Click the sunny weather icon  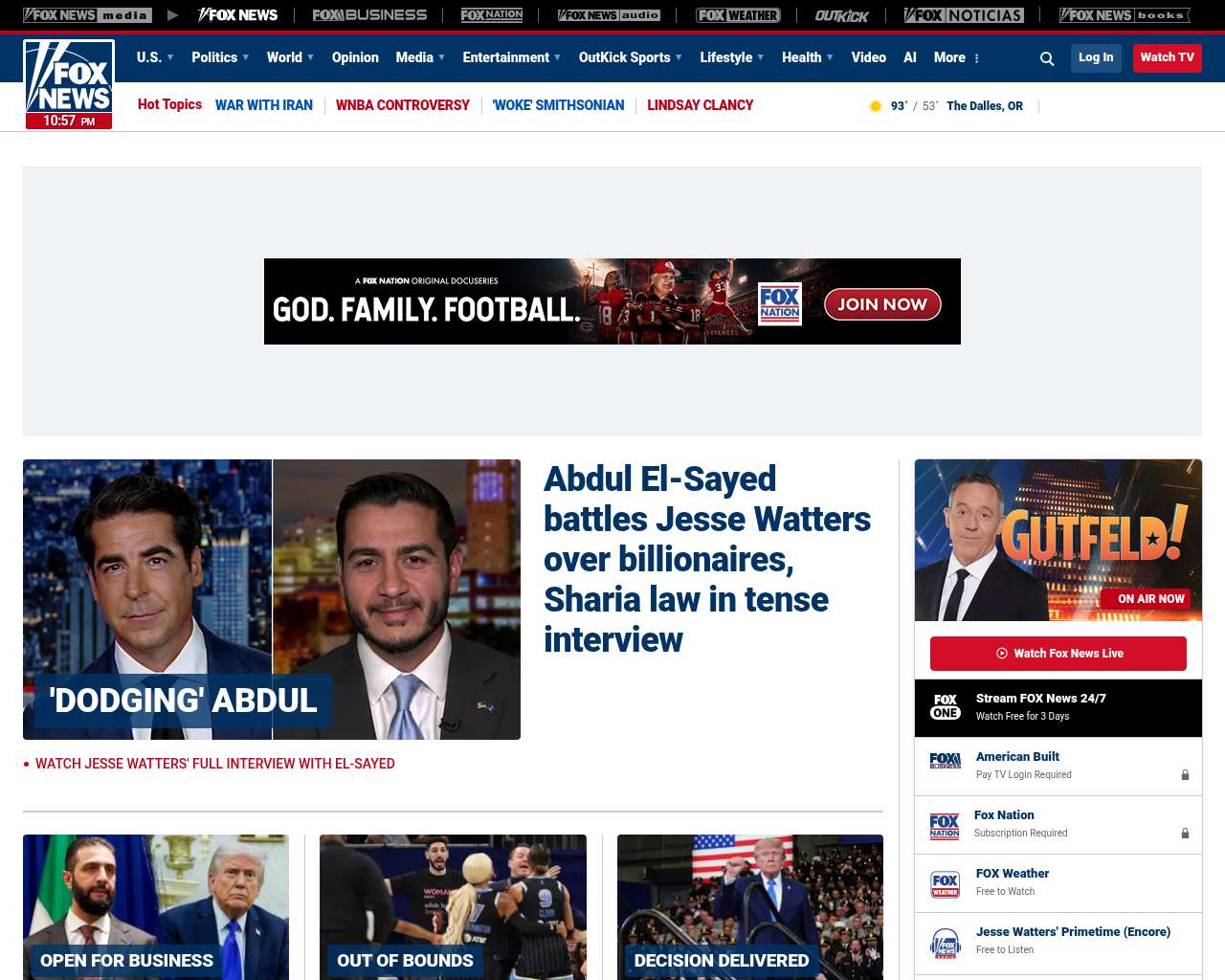(x=875, y=106)
